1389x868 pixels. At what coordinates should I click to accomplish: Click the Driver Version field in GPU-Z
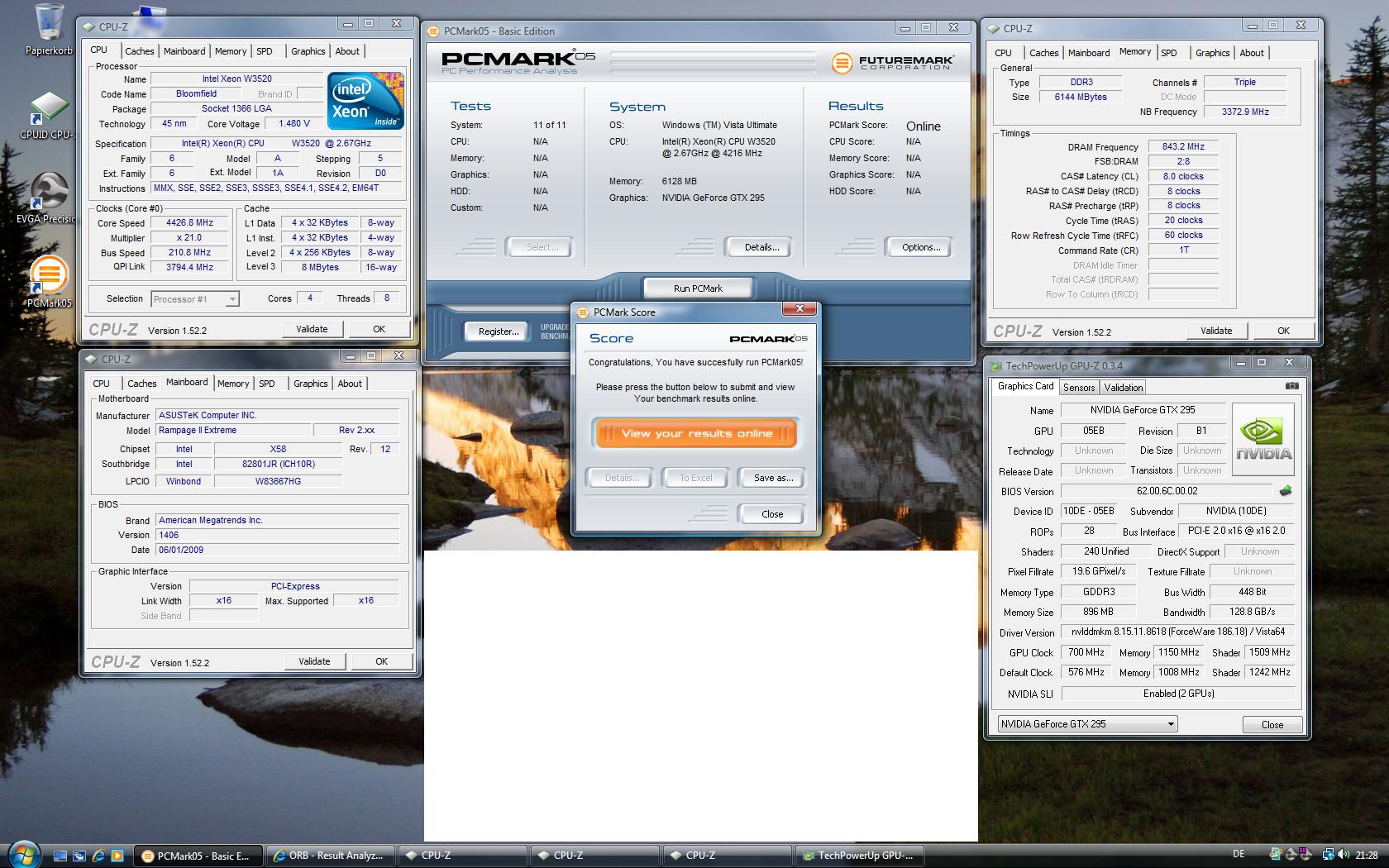pyautogui.click(x=1177, y=632)
